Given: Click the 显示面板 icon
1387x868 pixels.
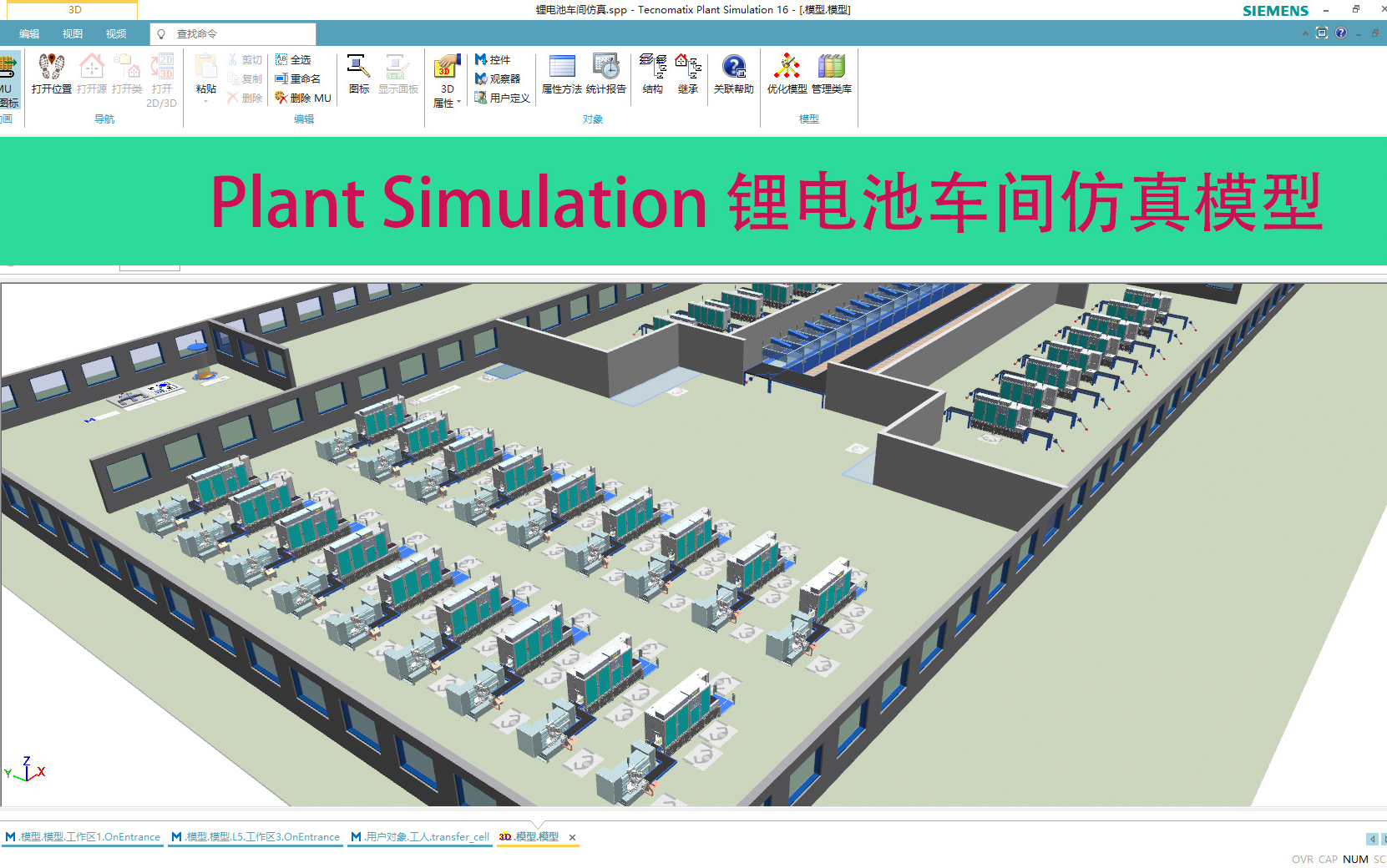Looking at the screenshot, I should [x=398, y=74].
